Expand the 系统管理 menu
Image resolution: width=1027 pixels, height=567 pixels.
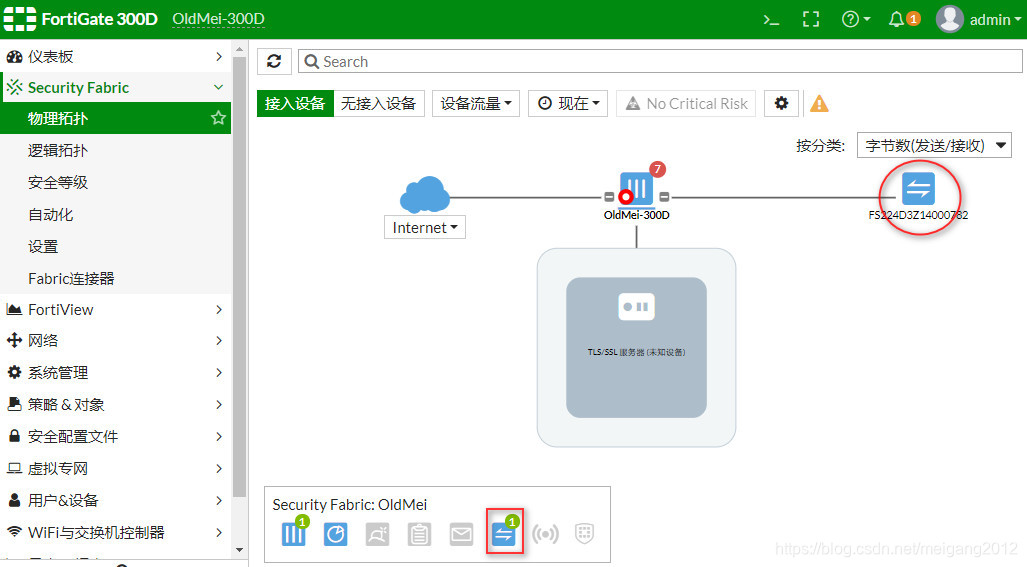click(115, 373)
